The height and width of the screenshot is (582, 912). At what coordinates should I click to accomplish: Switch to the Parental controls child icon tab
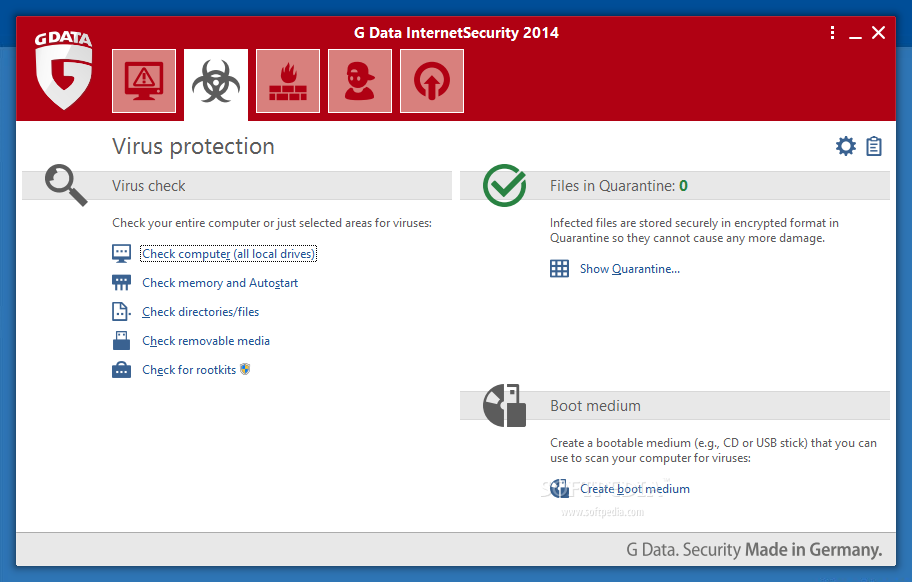point(360,81)
